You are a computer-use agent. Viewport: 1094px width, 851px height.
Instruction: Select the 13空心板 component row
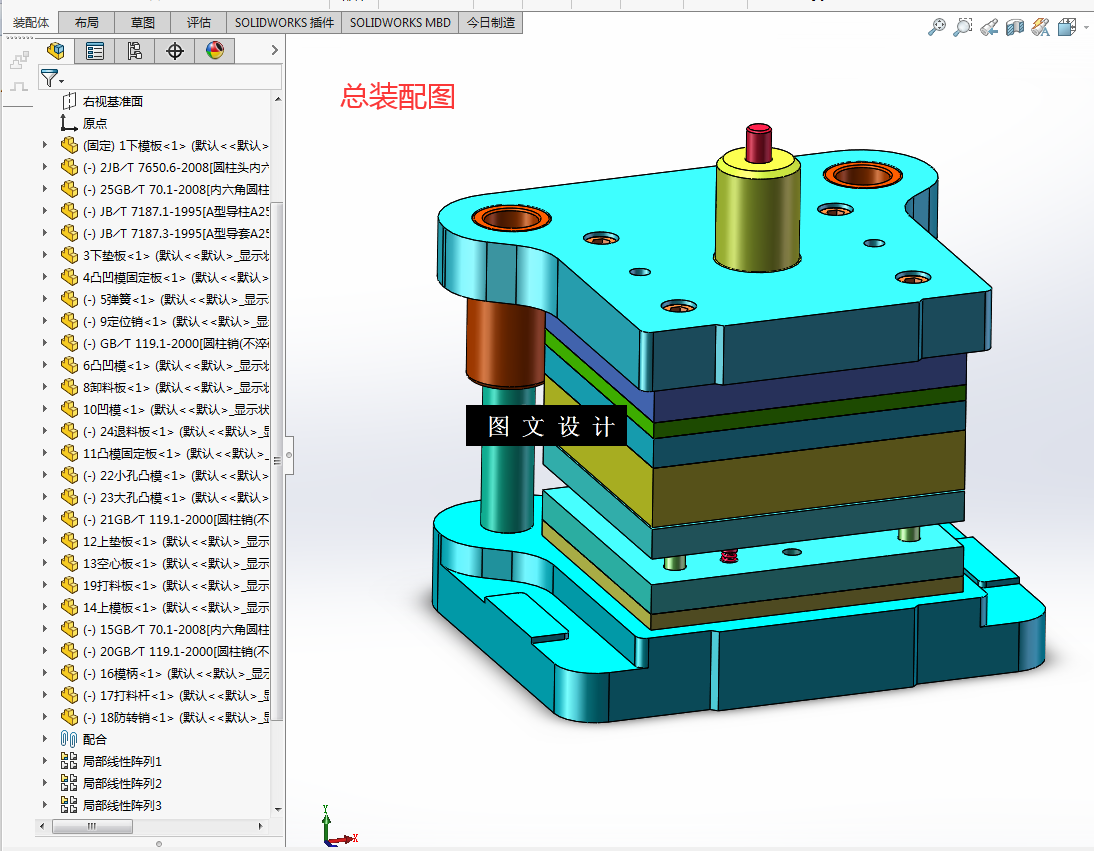tap(165, 563)
